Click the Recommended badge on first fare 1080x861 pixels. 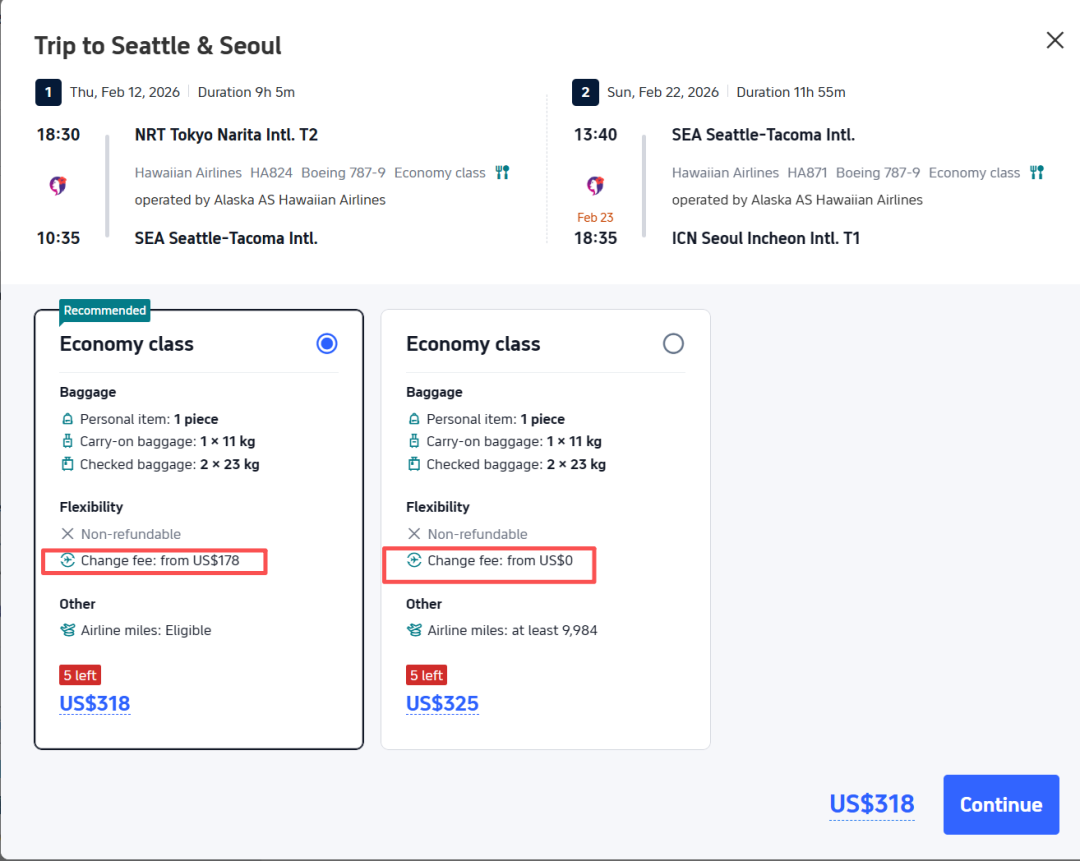(x=105, y=311)
